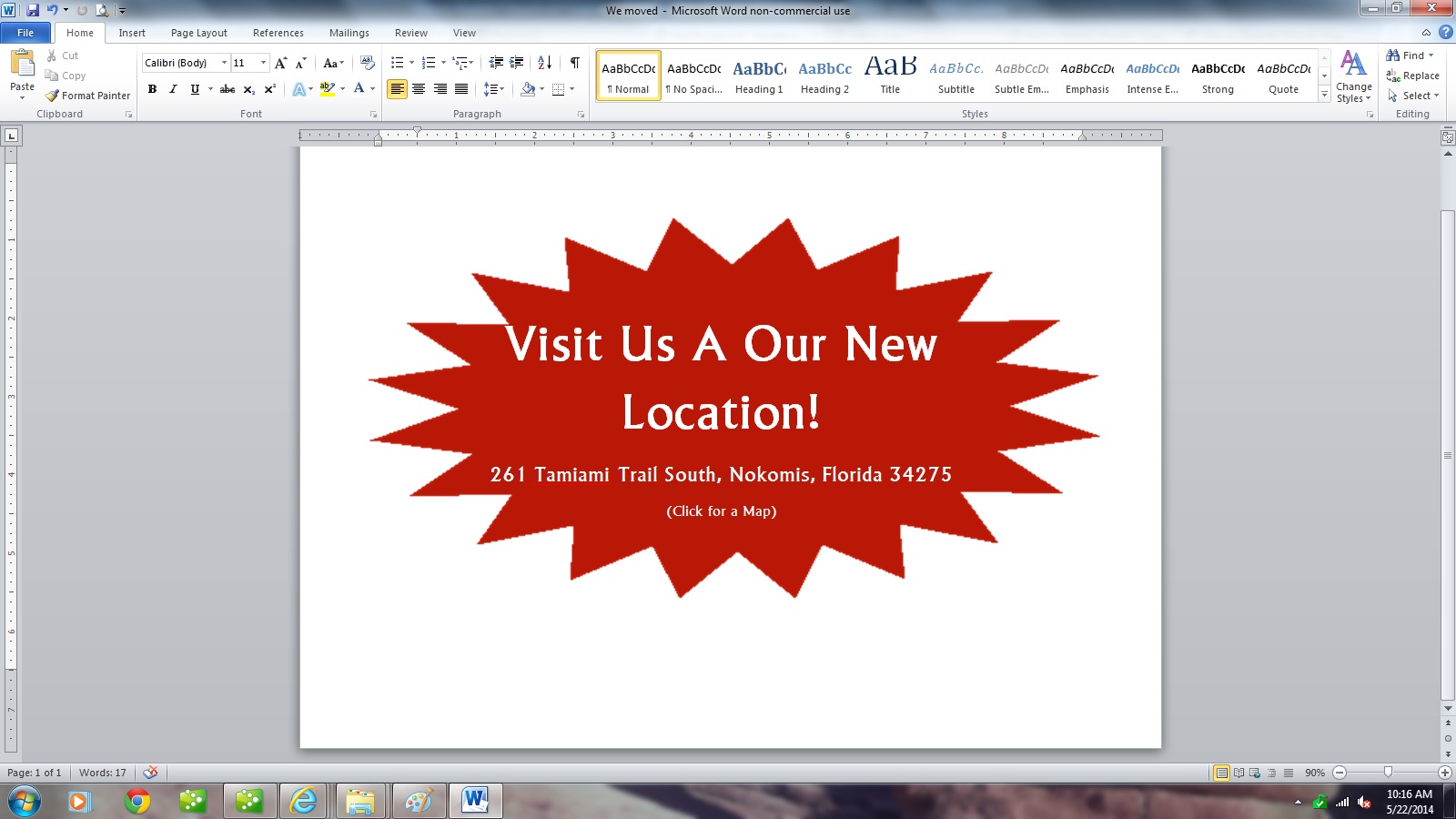
Task: Select the Sort paragraph icon
Action: coord(544,63)
